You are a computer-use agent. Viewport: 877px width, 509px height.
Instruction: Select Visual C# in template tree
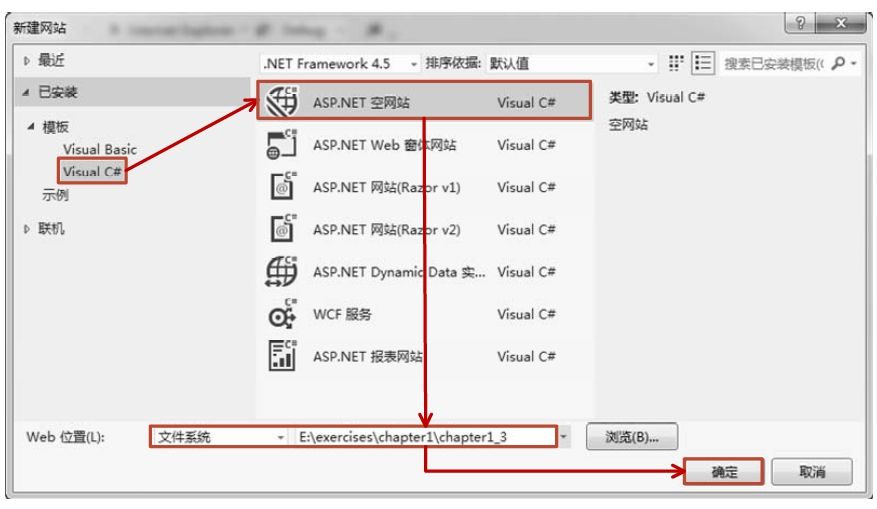[92, 171]
